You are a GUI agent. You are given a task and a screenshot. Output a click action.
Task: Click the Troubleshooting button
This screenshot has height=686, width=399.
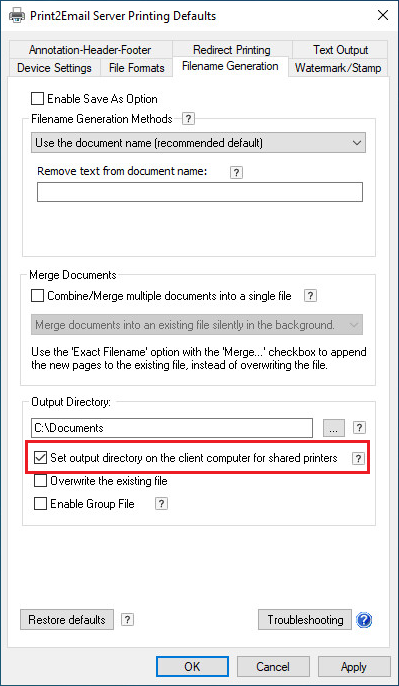tap(305, 620)
